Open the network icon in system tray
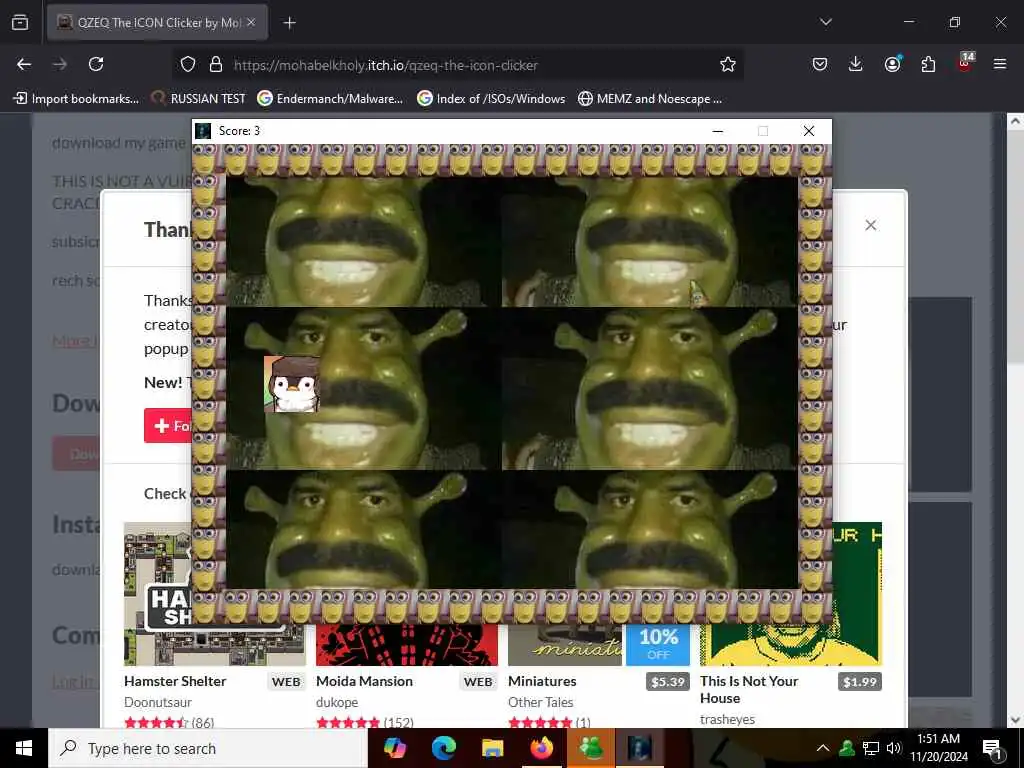The height and width of the screenshot is (768, 1024). coord(871,748)
